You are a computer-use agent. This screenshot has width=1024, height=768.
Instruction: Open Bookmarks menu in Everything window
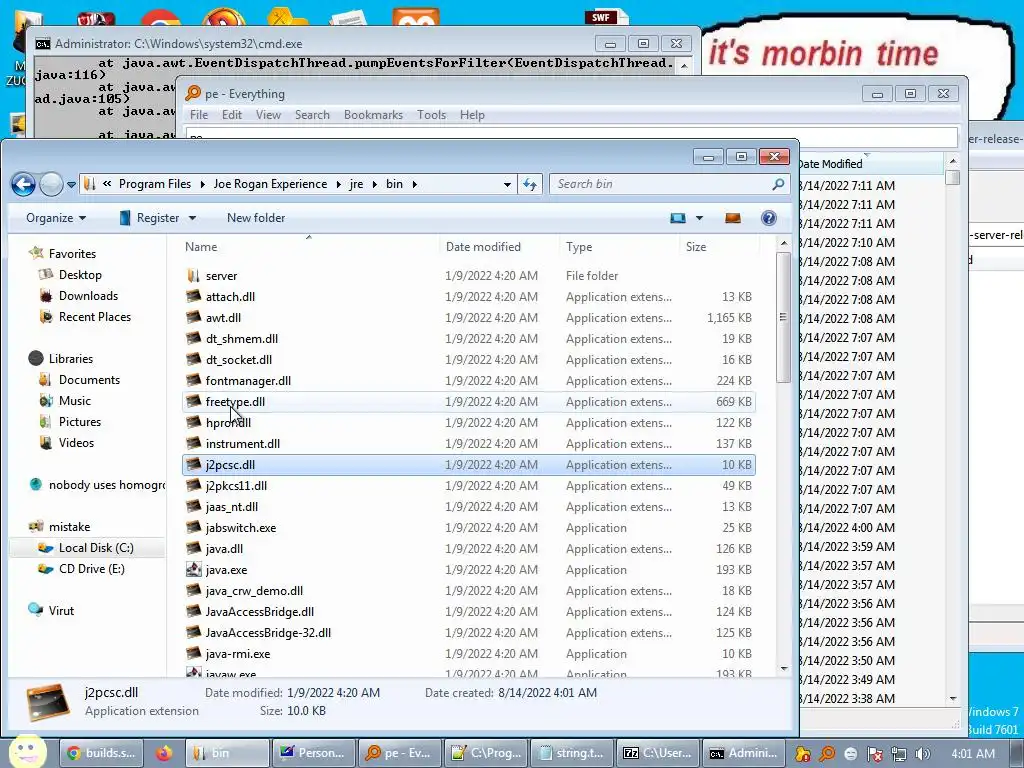(x=373, y=115)
